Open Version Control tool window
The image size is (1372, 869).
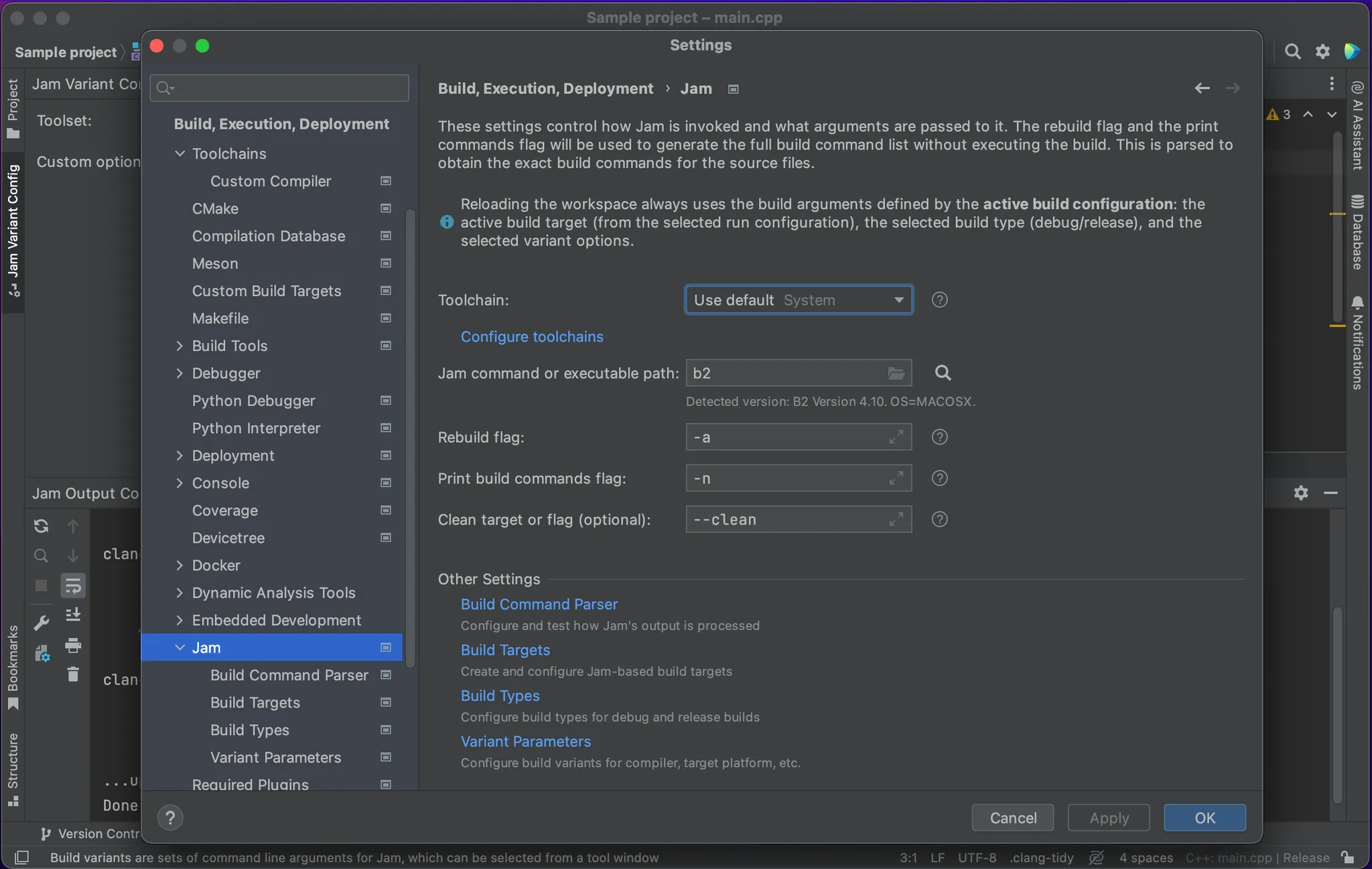pyautogui.click(x=90, y=833)
